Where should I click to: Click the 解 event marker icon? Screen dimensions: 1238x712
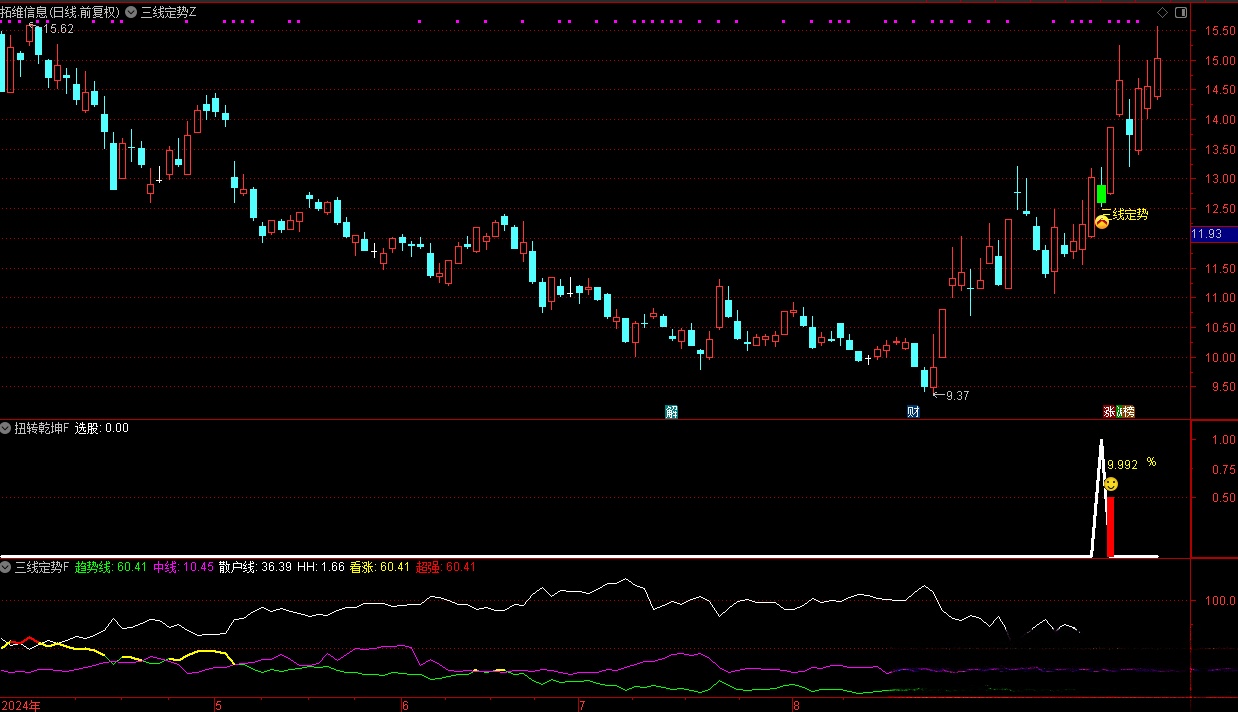click(672, 411)
